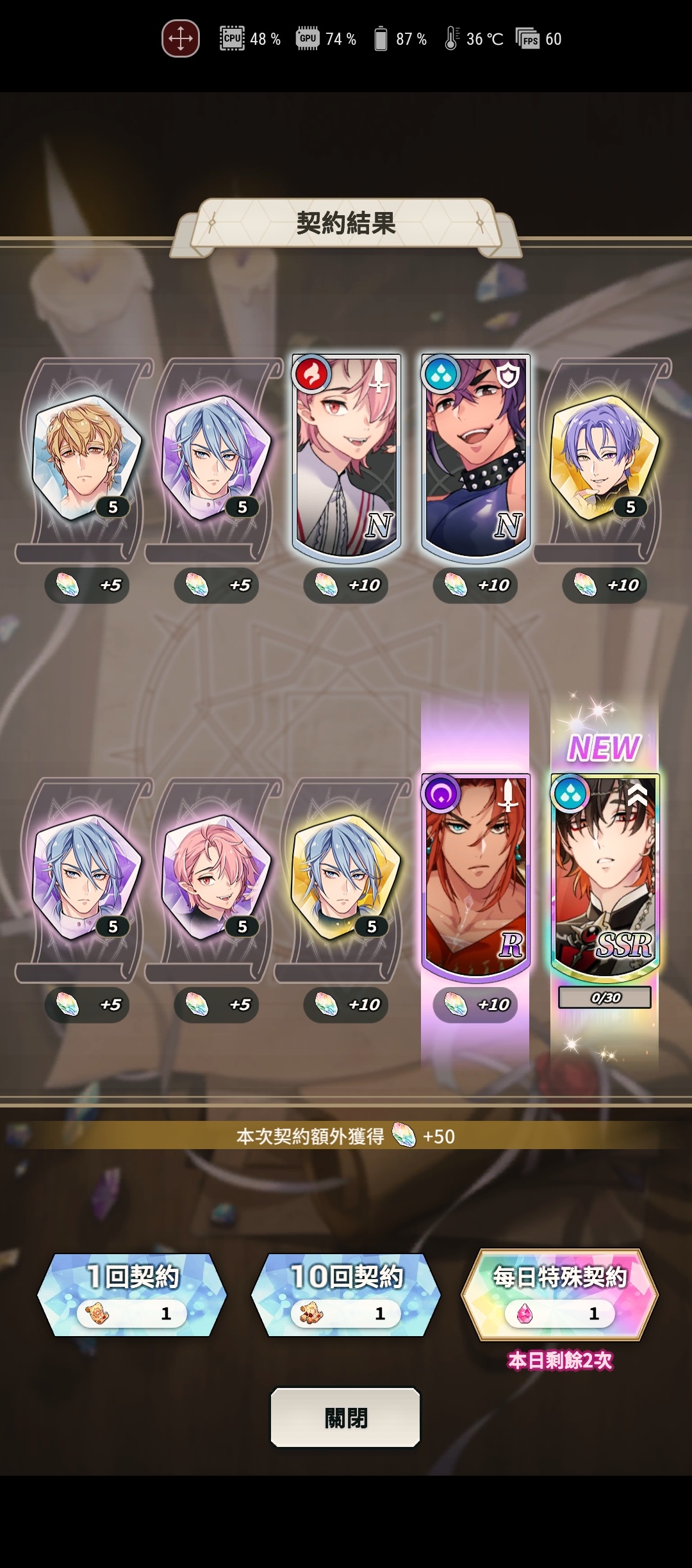
Task: Tap the 關閉 close button
Action: pyautogui.click(x=345, y=1417)
